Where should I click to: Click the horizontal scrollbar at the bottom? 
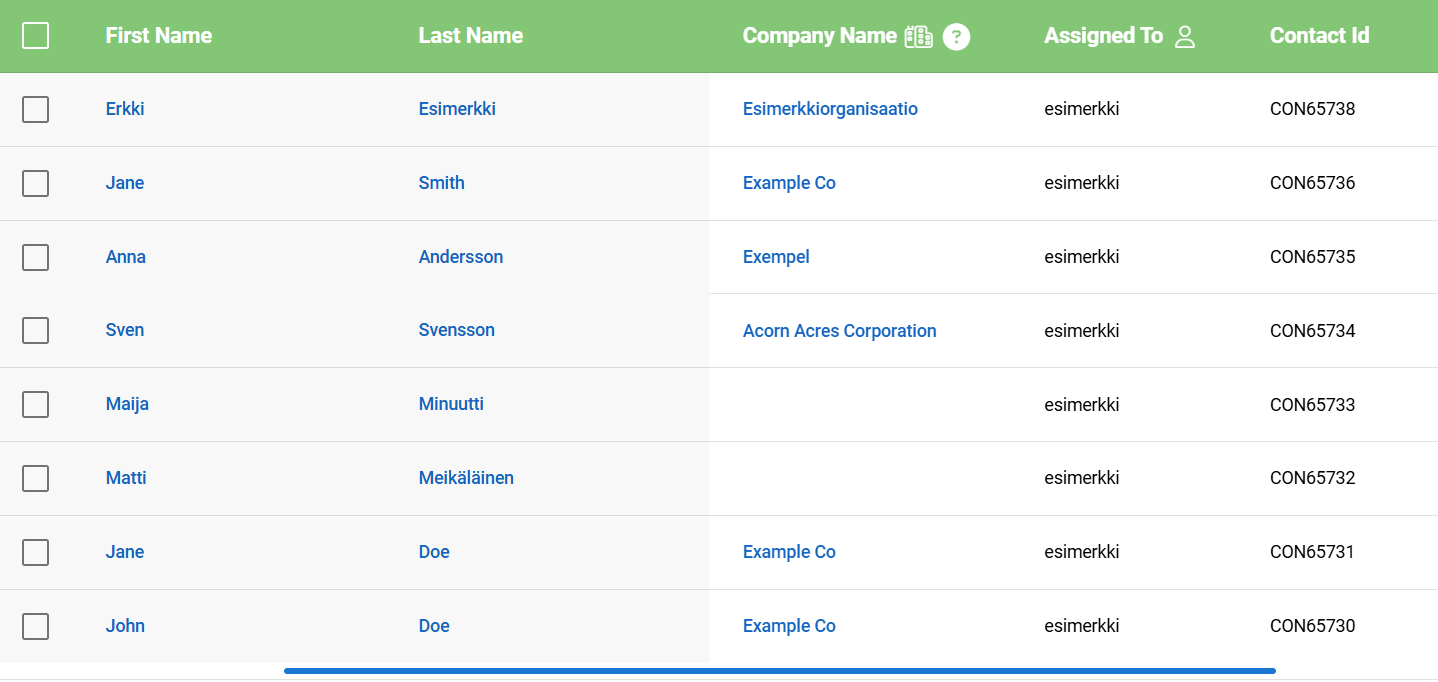779,670
